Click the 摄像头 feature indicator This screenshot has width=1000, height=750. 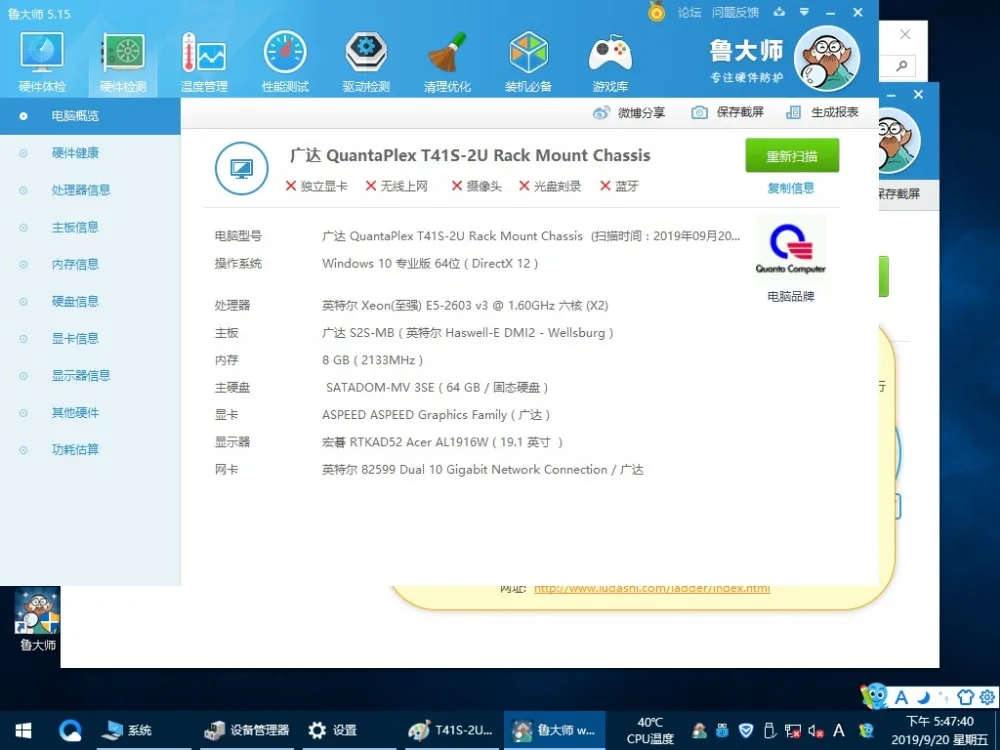tap(477, 186)
